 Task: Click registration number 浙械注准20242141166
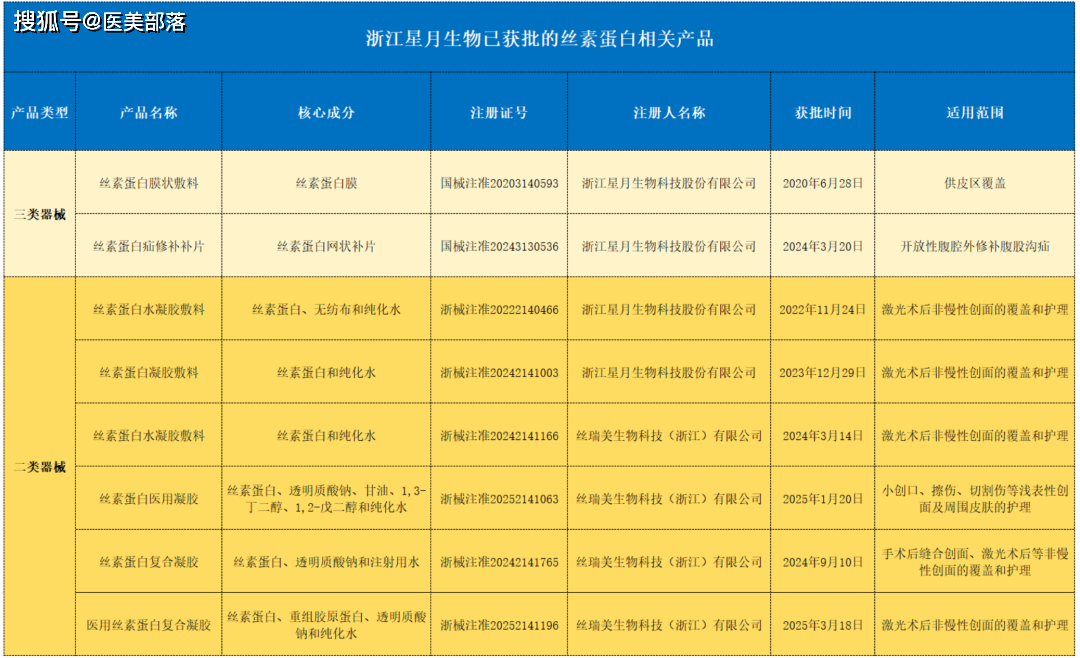pyautogui.click(x=499, y=435)
